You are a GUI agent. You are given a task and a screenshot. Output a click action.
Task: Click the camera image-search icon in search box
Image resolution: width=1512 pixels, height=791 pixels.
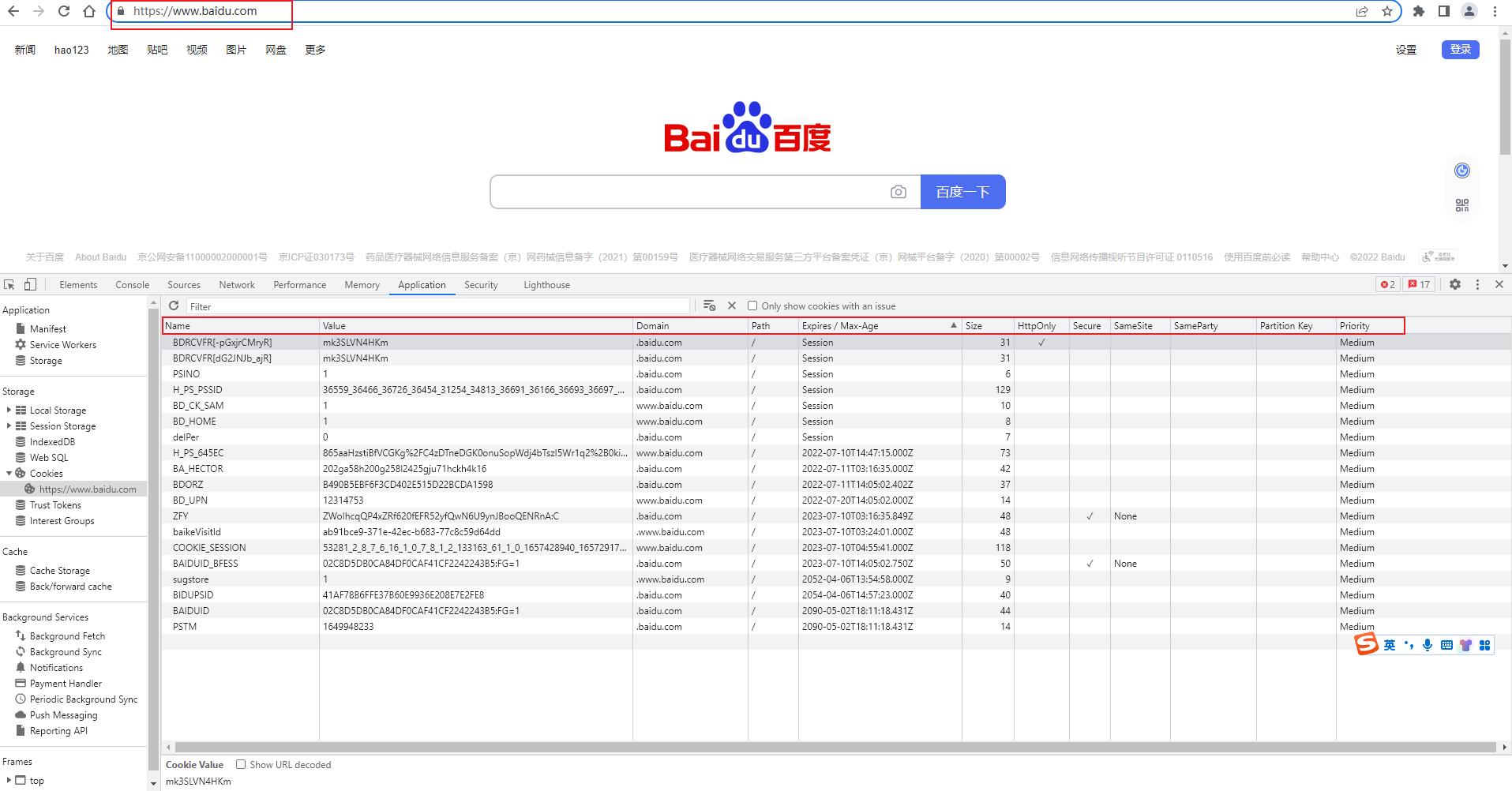tap(899, 192)
